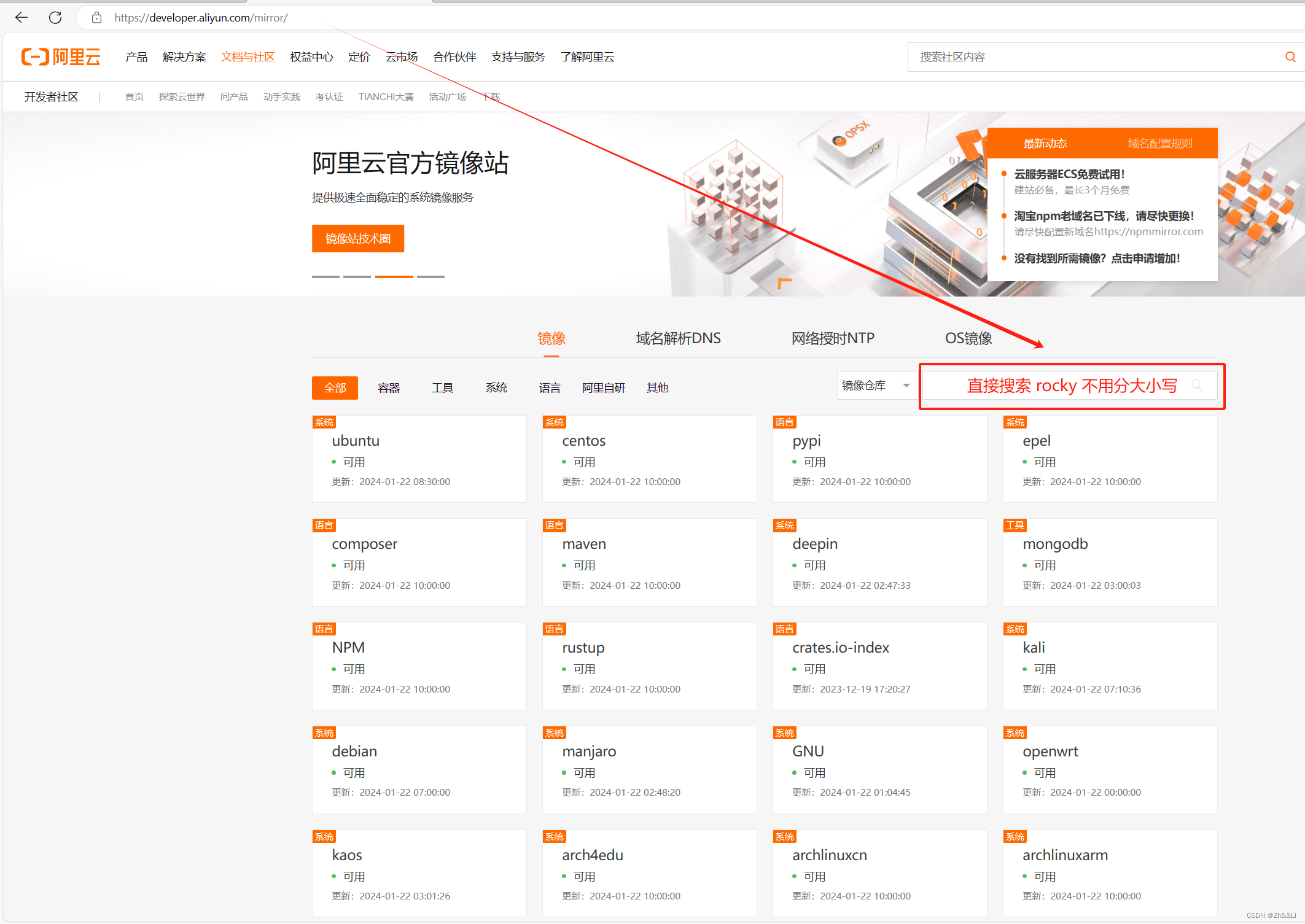The image size is (1305, 924).
Task: Open 探索云世界 sub-navigation link
Action: tap(182, 97)
